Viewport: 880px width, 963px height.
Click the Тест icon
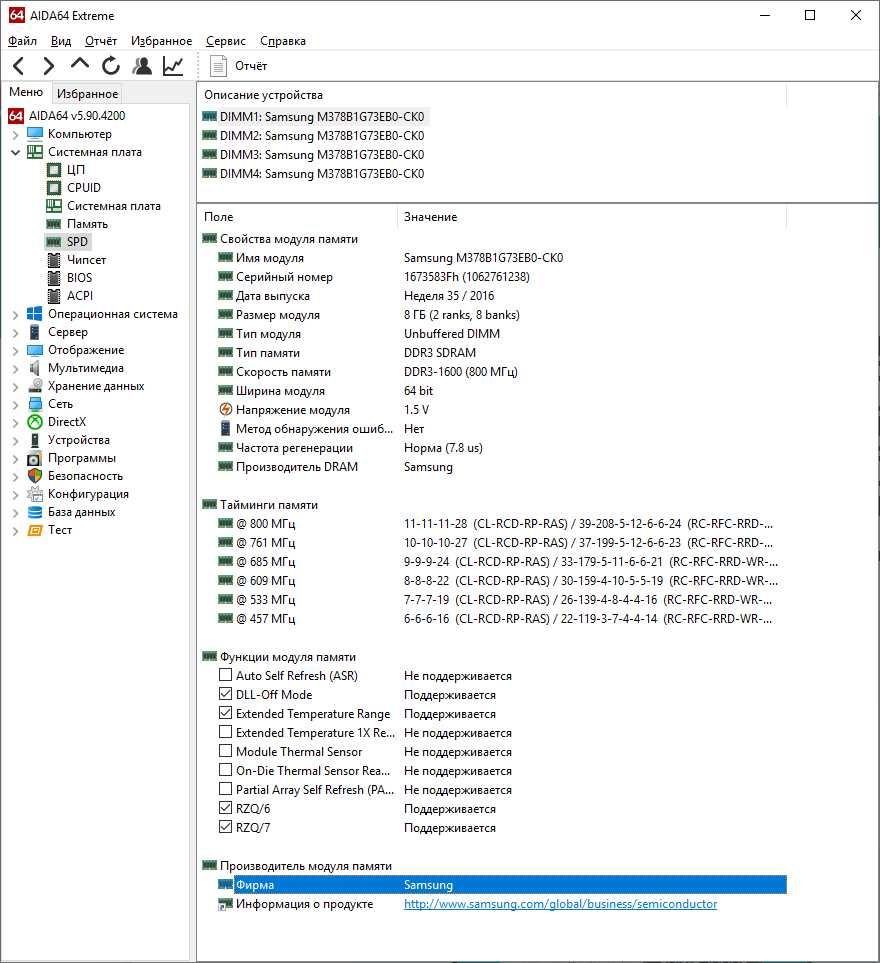point(35,530)
